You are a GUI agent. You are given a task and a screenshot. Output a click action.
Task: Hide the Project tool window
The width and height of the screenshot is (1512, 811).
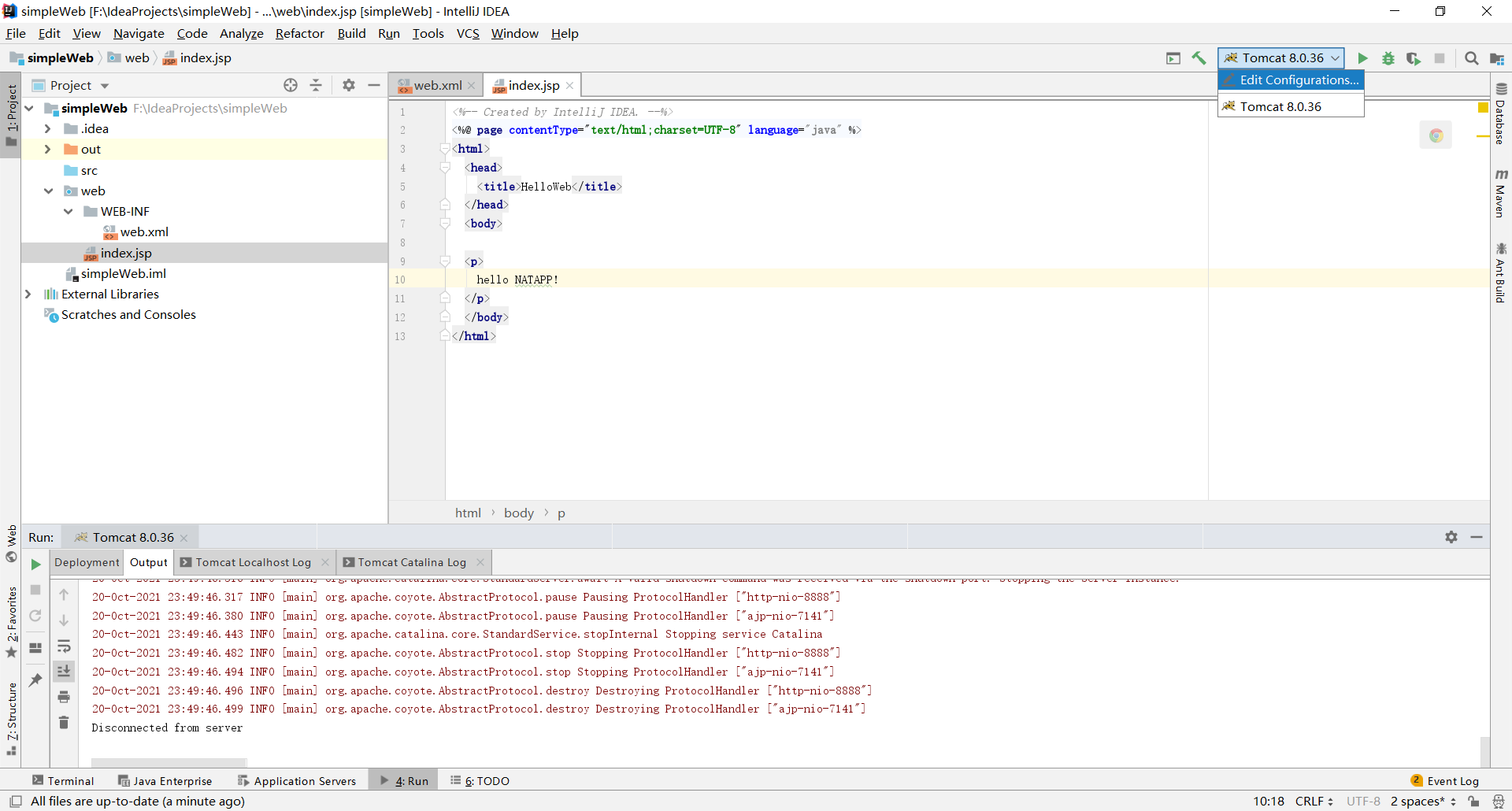point(374,85)
